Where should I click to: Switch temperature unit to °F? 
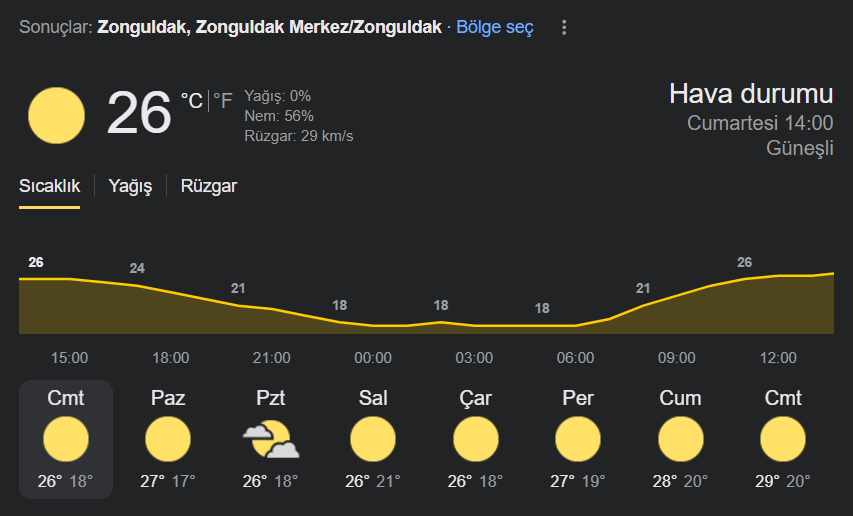tap(222, 101)
